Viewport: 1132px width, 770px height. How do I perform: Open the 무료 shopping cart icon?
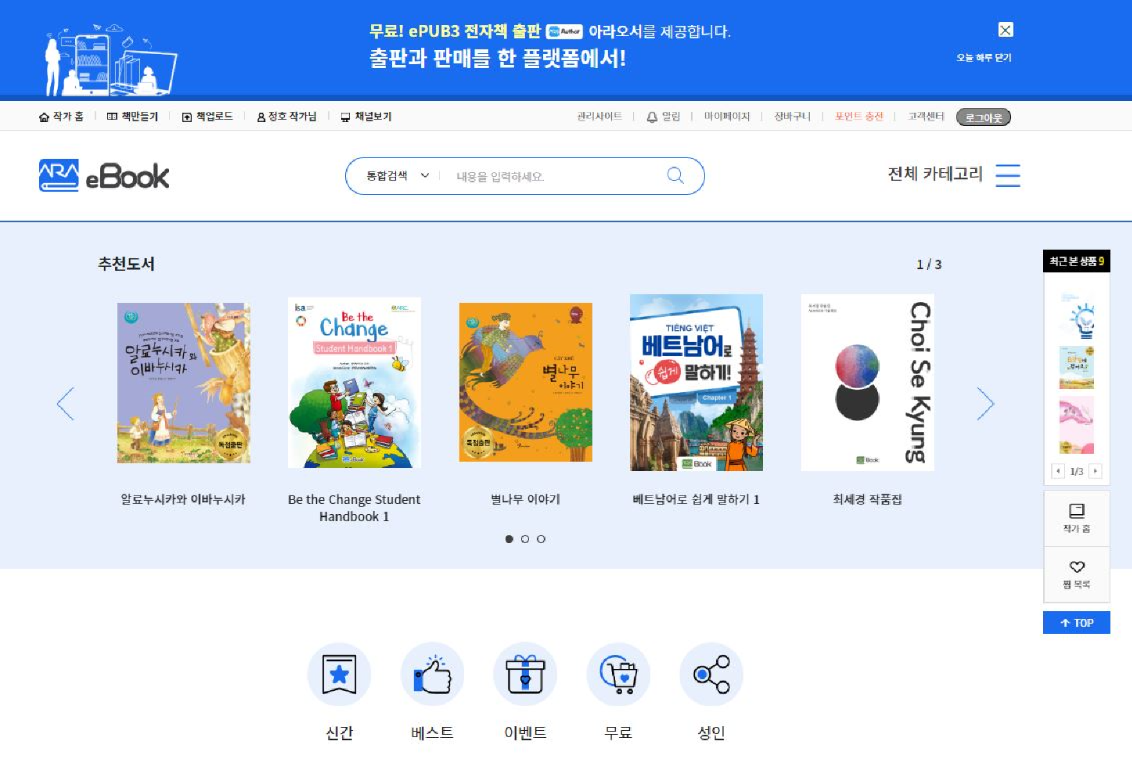pos(618,674)
